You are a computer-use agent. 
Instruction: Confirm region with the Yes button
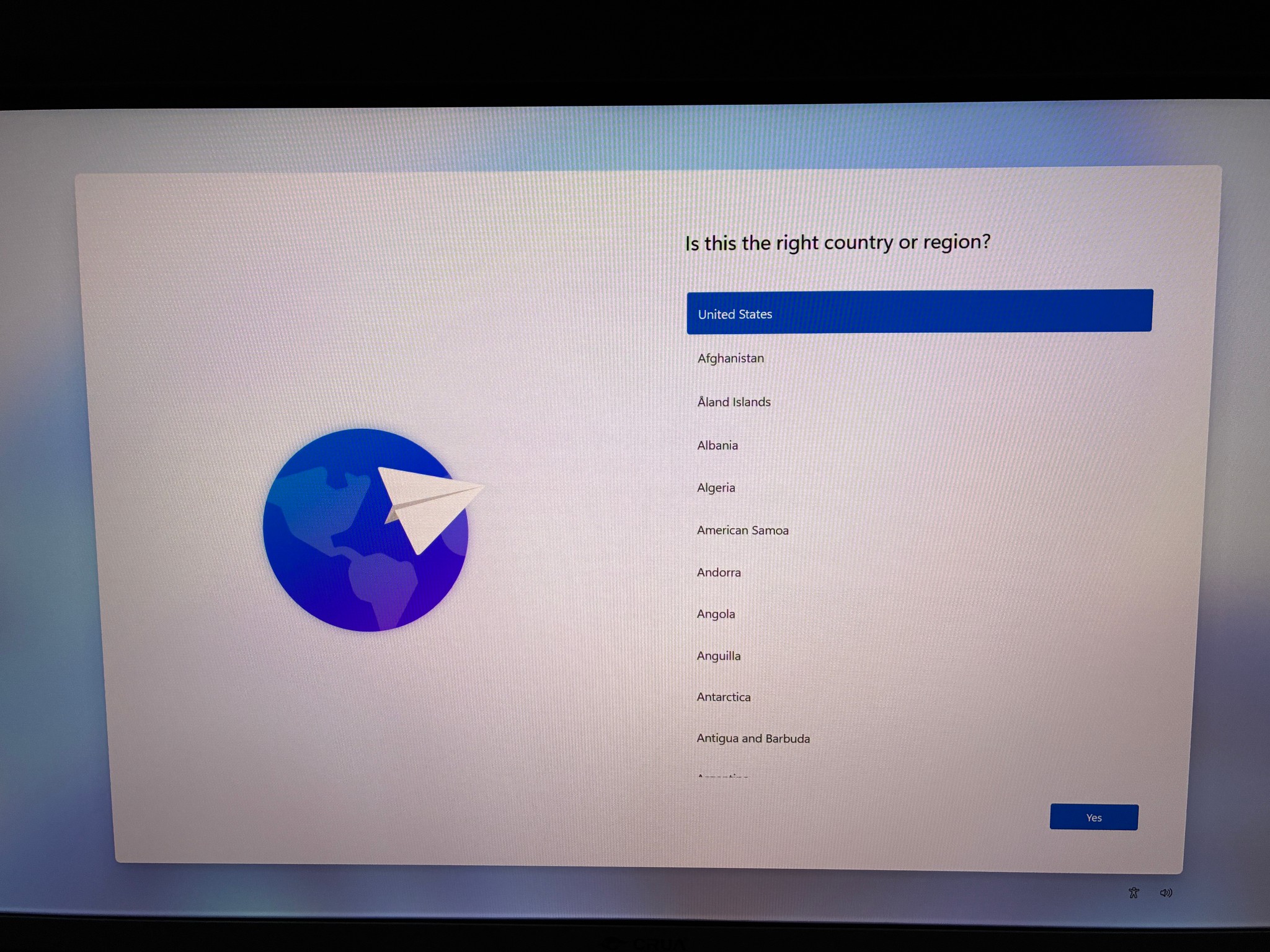tap(1094, 818)
